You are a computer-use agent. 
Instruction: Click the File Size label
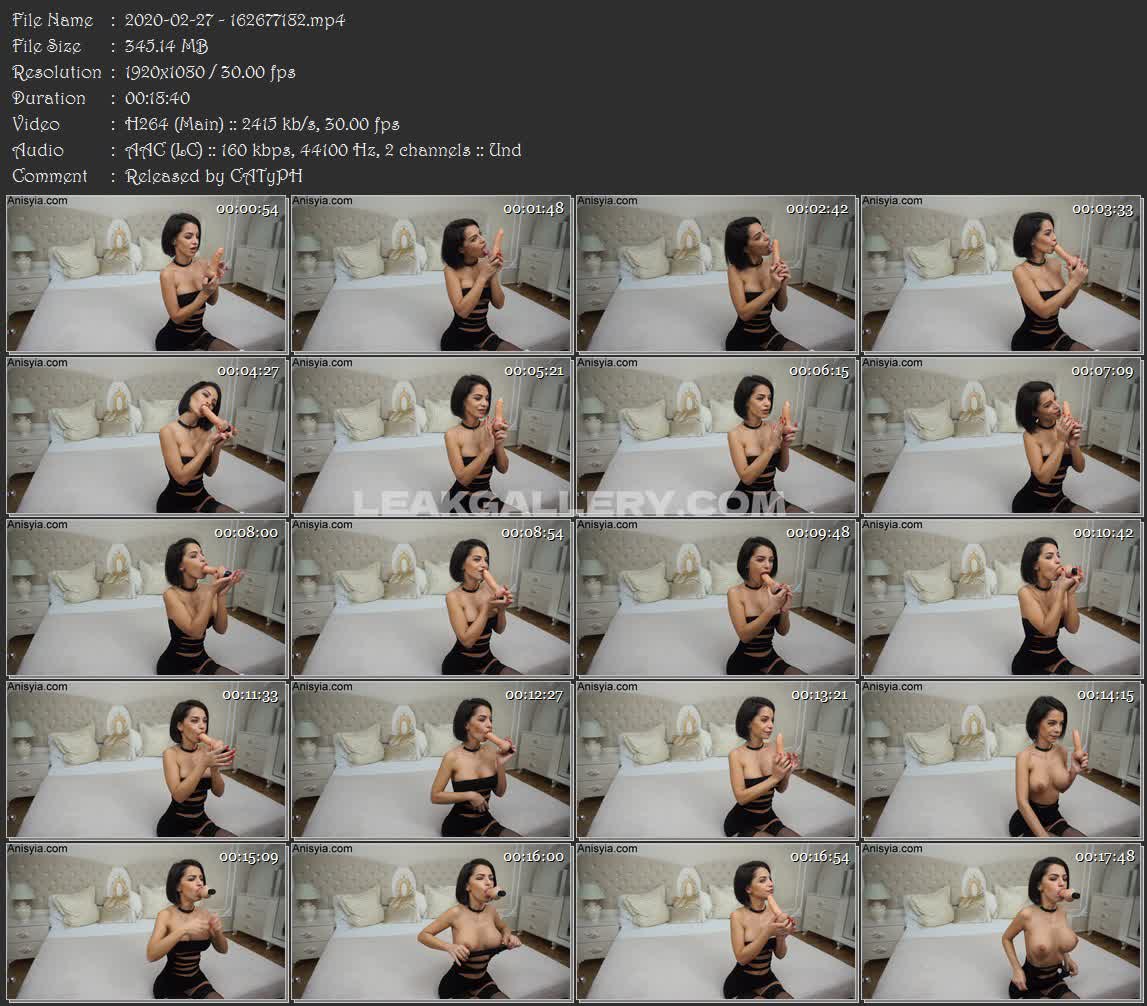[47, 46]
